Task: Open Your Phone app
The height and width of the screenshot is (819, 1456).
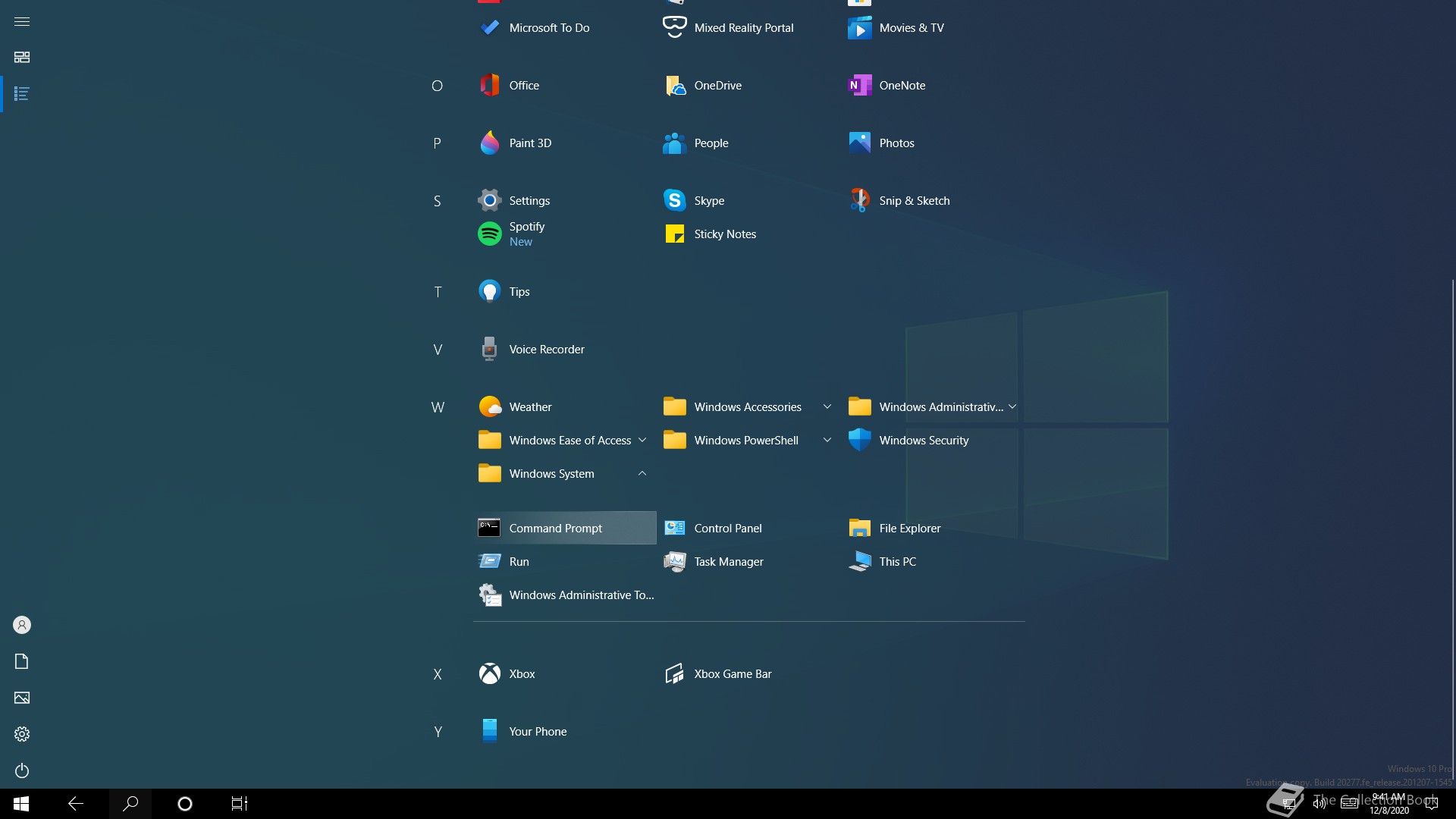Action: pos(564,732)
